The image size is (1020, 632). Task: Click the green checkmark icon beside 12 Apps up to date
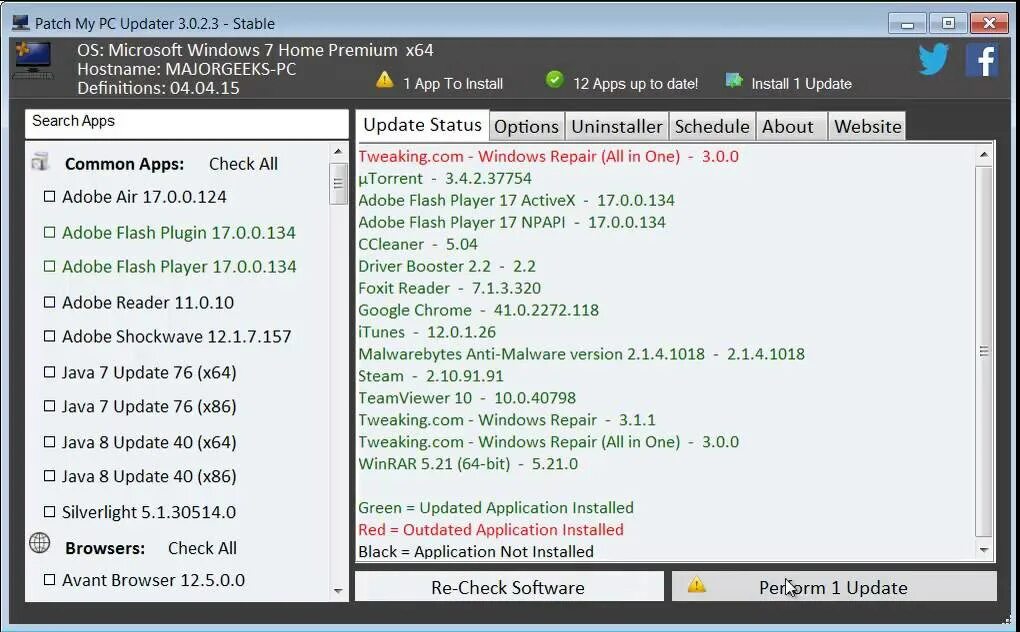pyautogui.click(x=554, y=80)
